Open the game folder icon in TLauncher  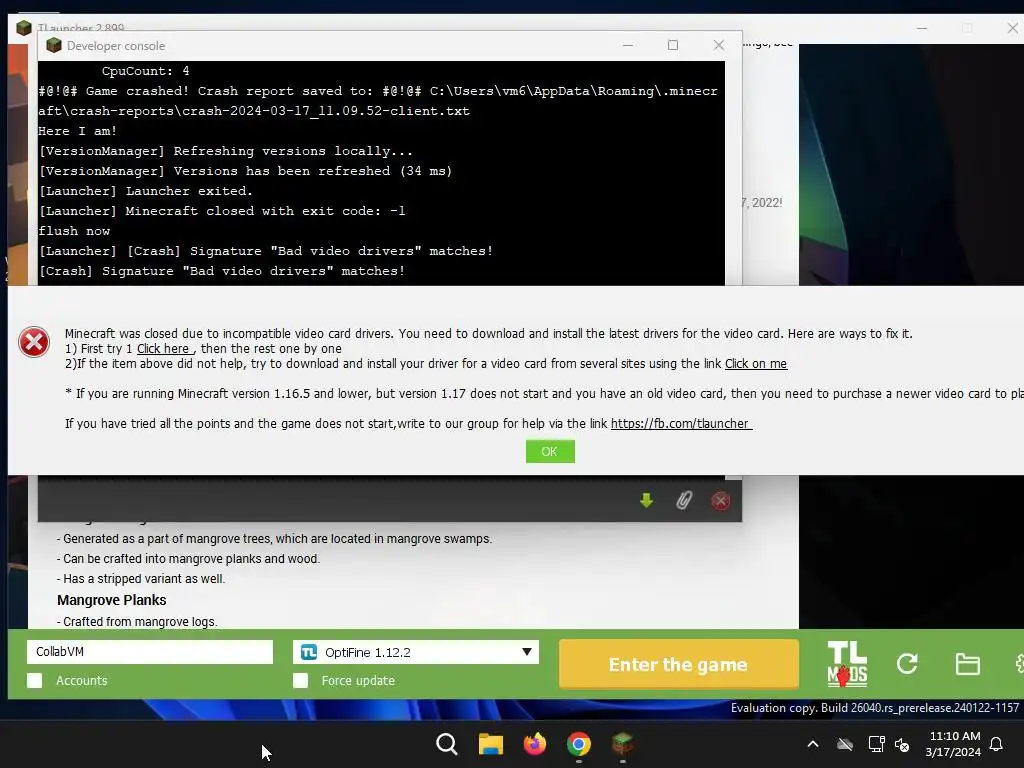(x=967, y=664)
